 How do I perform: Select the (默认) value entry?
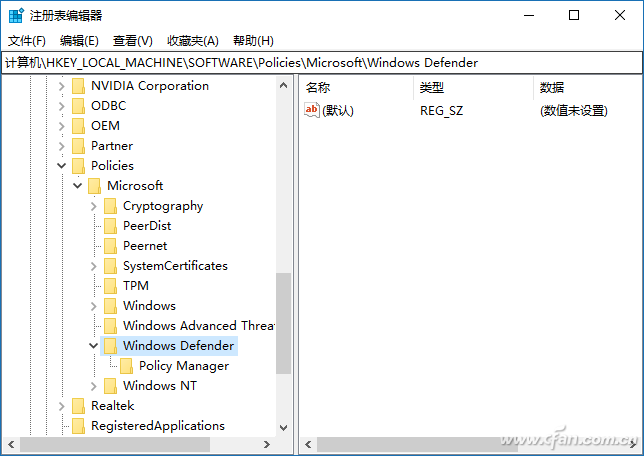click(x=338, y=111)
